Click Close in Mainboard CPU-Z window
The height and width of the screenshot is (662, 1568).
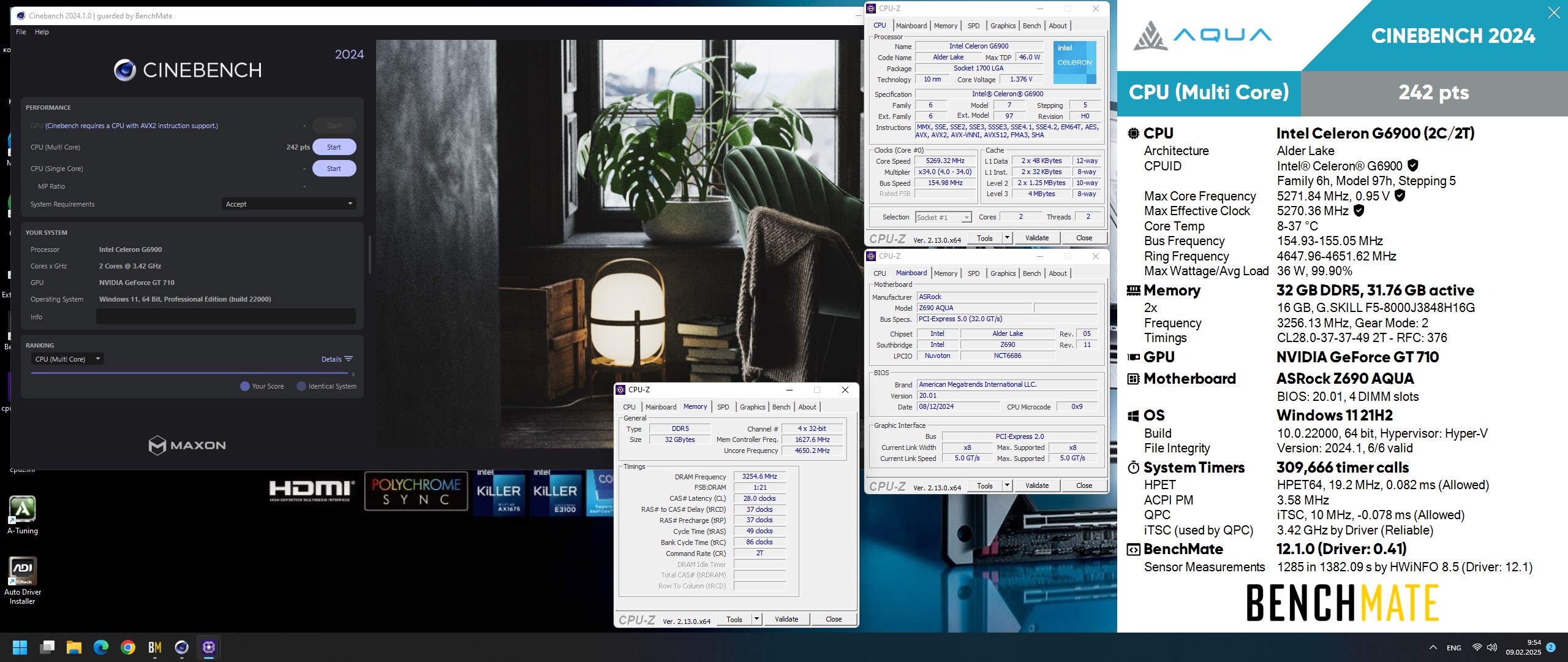(x=1084, y=485)
